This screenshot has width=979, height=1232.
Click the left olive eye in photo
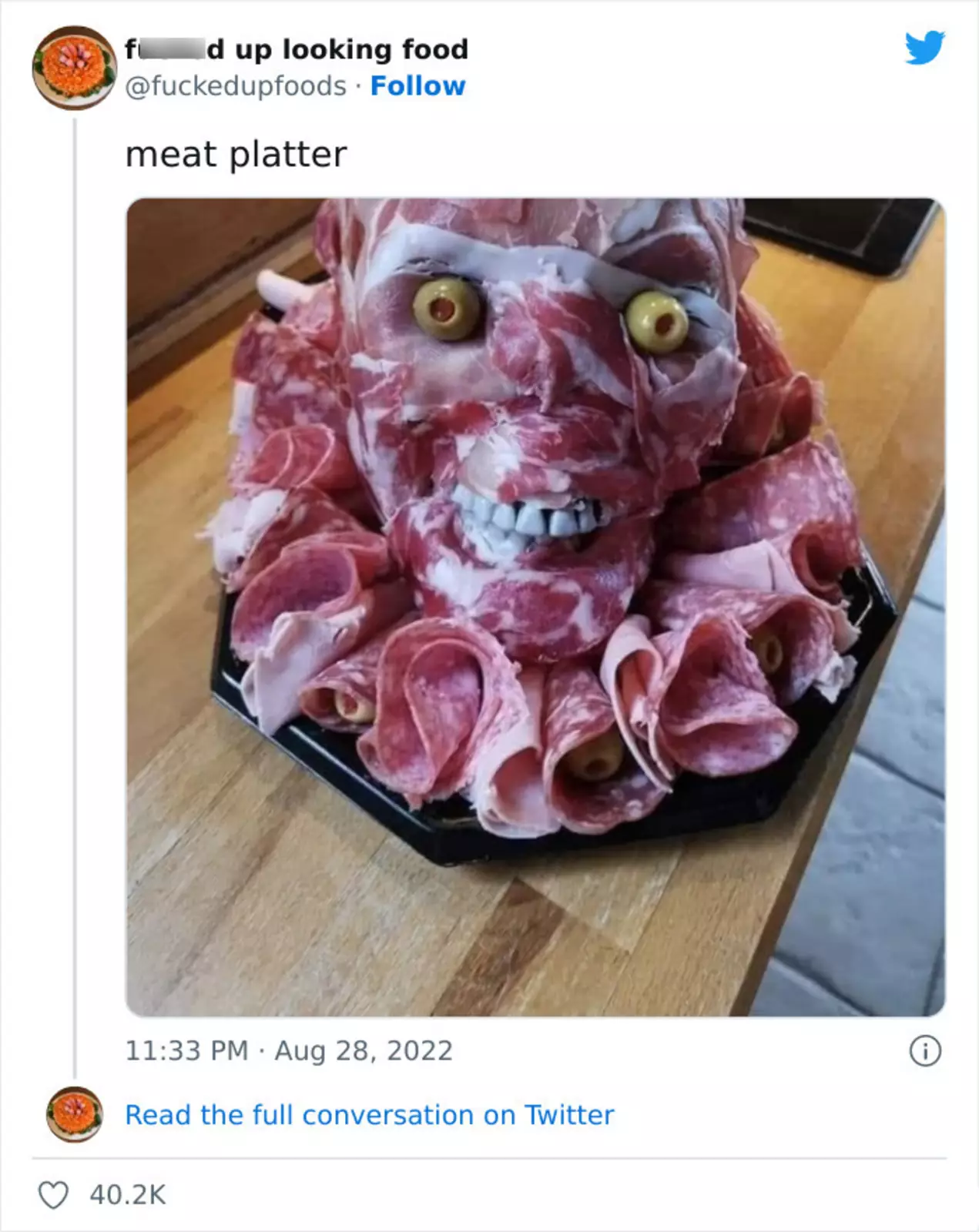click(443, 309)
